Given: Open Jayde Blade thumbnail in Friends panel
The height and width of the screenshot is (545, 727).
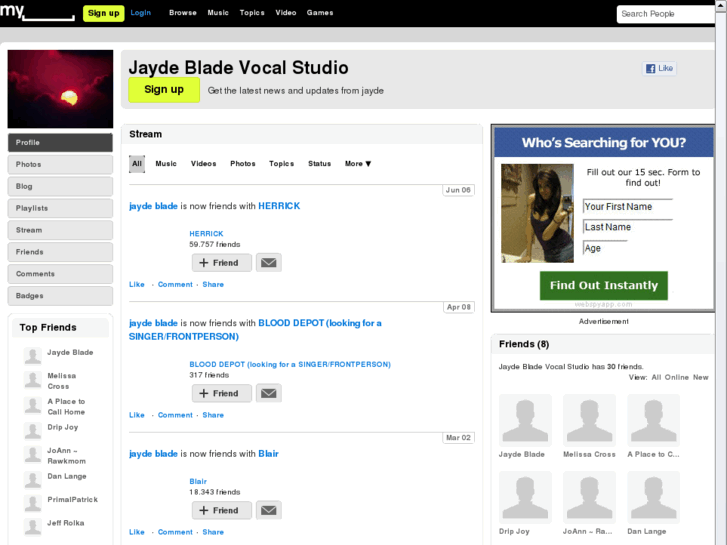Looking at the screenshot, I should click(x=525, y=420).
